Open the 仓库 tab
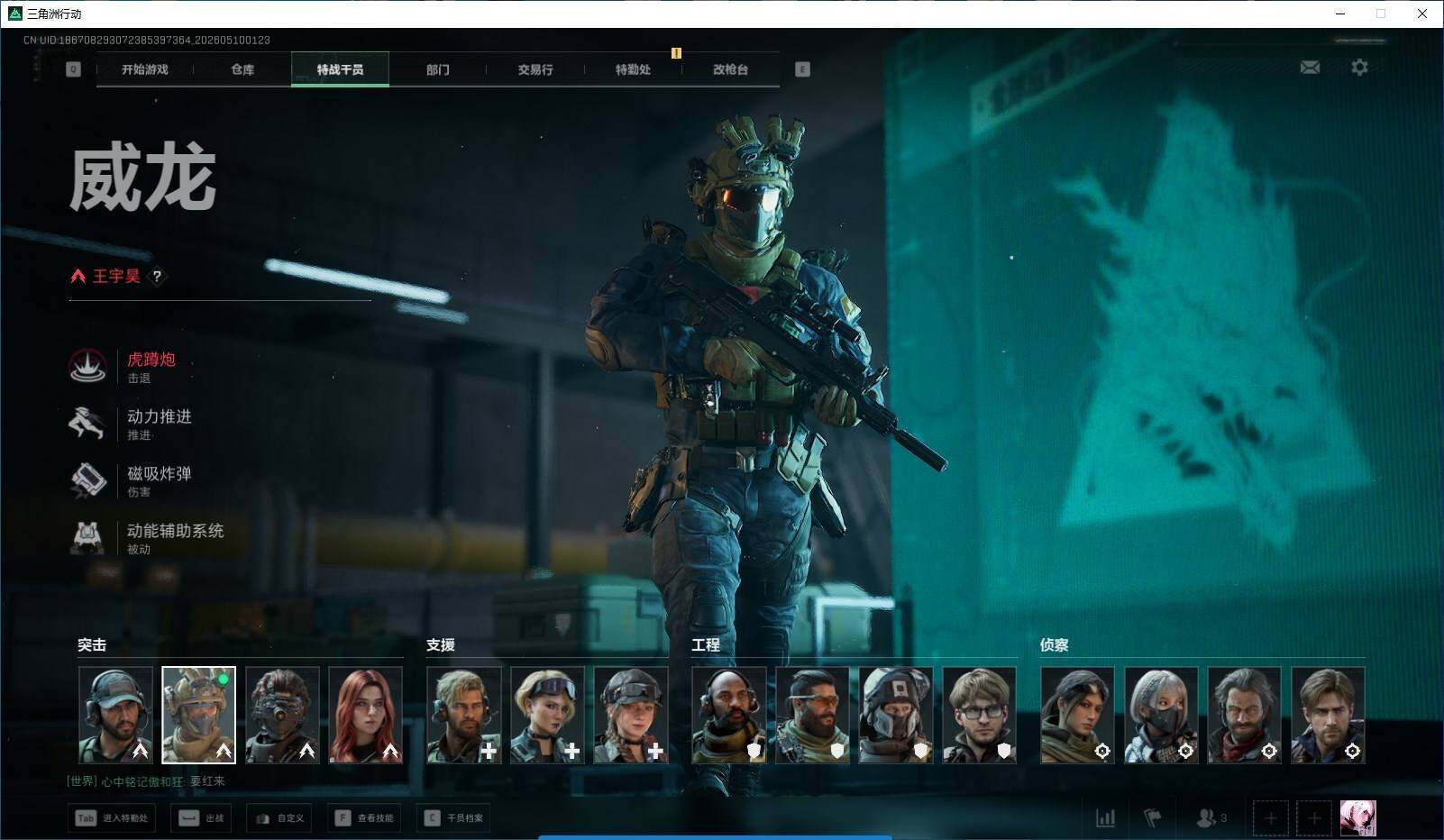 coord(242,69)
